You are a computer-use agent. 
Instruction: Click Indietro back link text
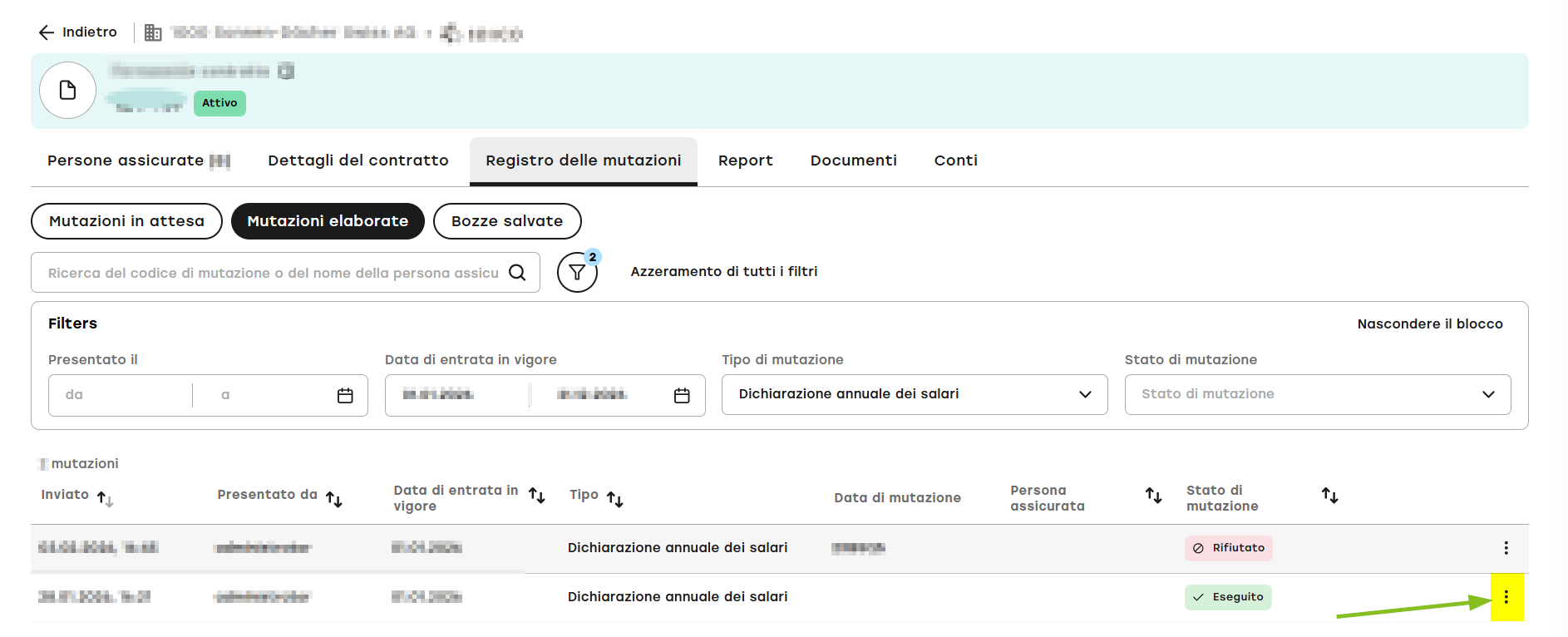[90, 32]
